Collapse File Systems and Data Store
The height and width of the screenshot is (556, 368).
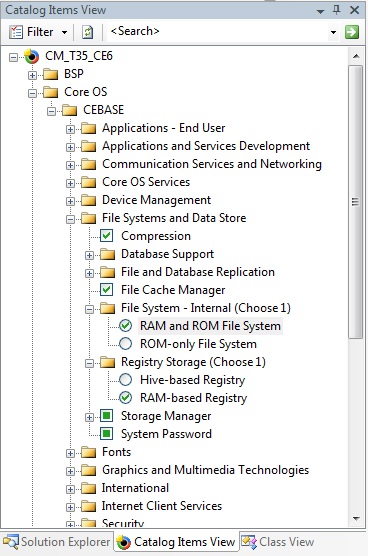coord(70,219)
